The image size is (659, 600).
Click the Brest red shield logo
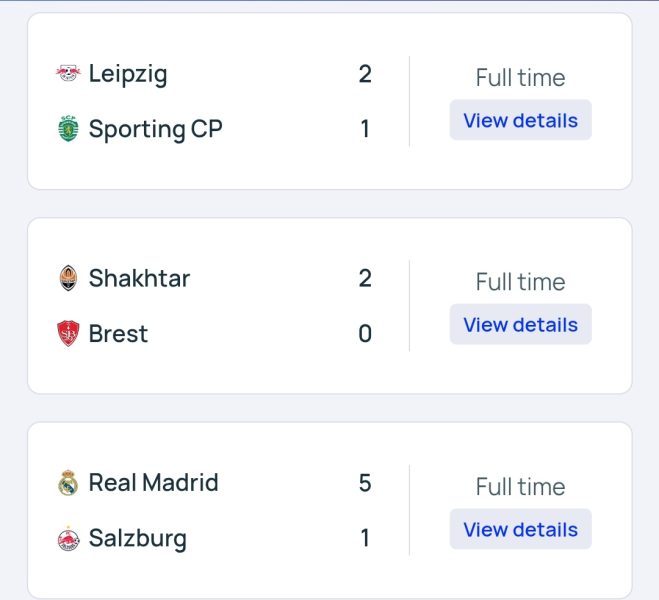68,333
